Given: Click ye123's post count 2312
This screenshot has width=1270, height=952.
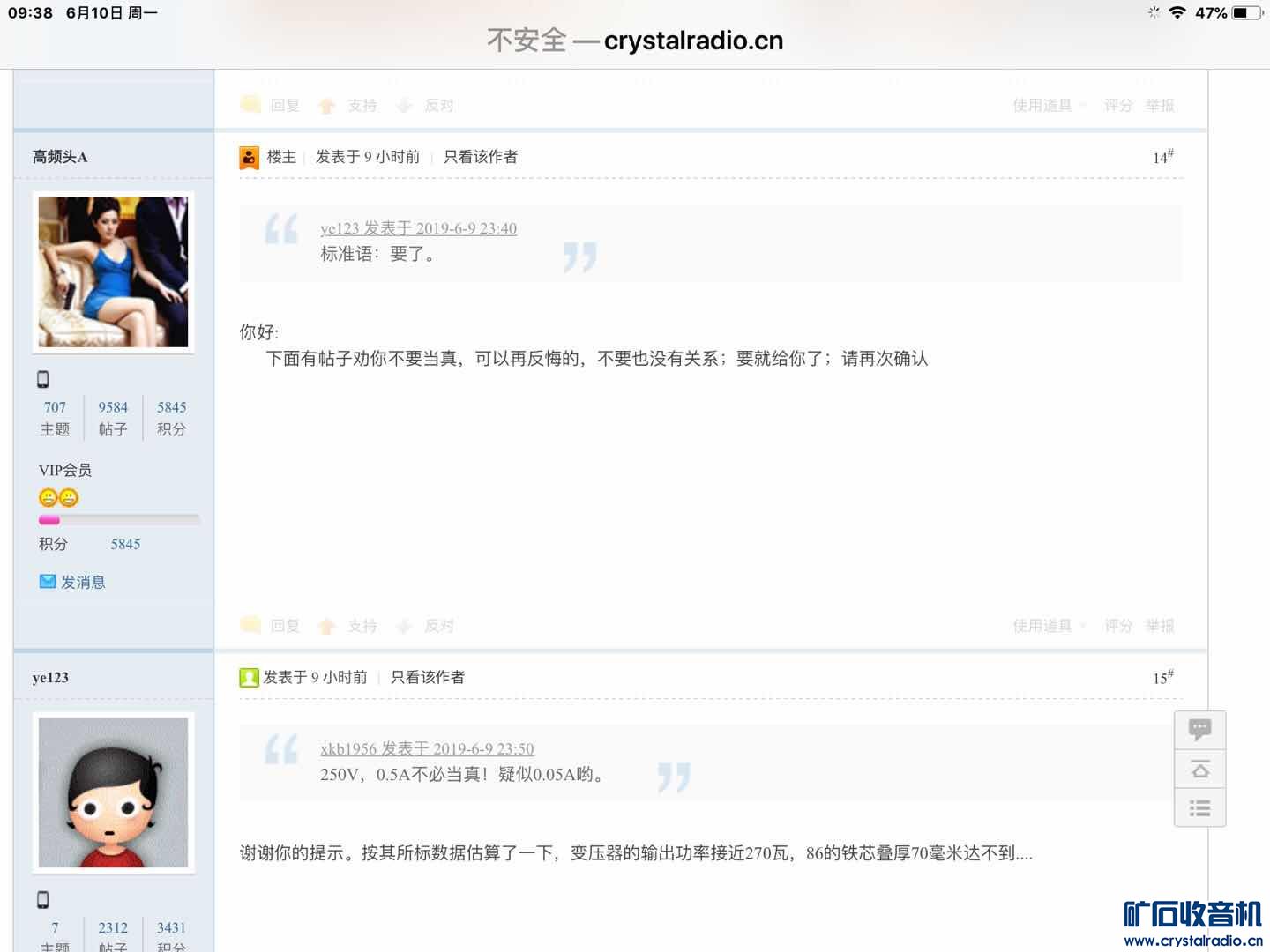Looking at the screenshot, I should (x=113, y=927).
